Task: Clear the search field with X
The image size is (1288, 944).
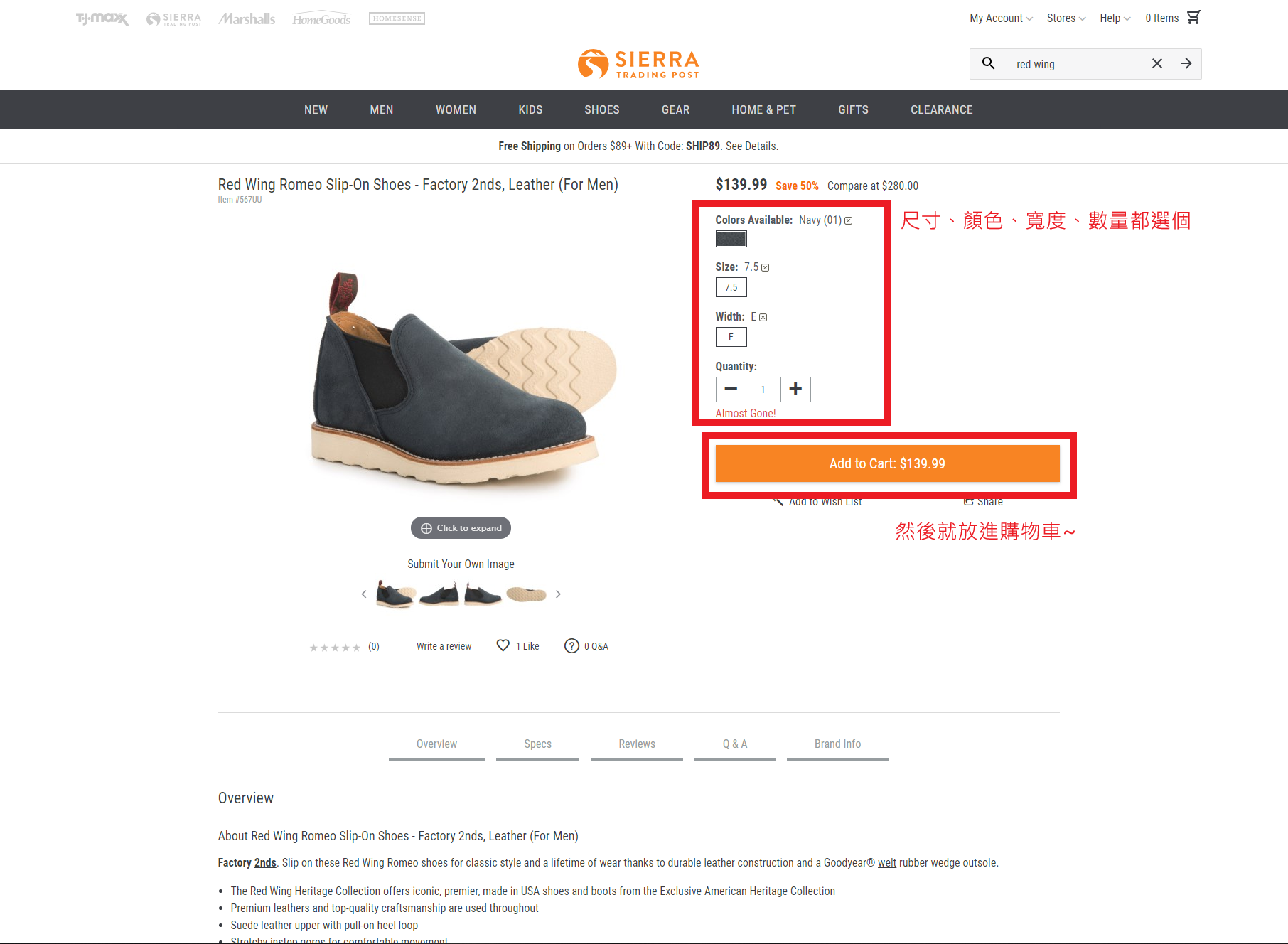Action: (1156, 63)
